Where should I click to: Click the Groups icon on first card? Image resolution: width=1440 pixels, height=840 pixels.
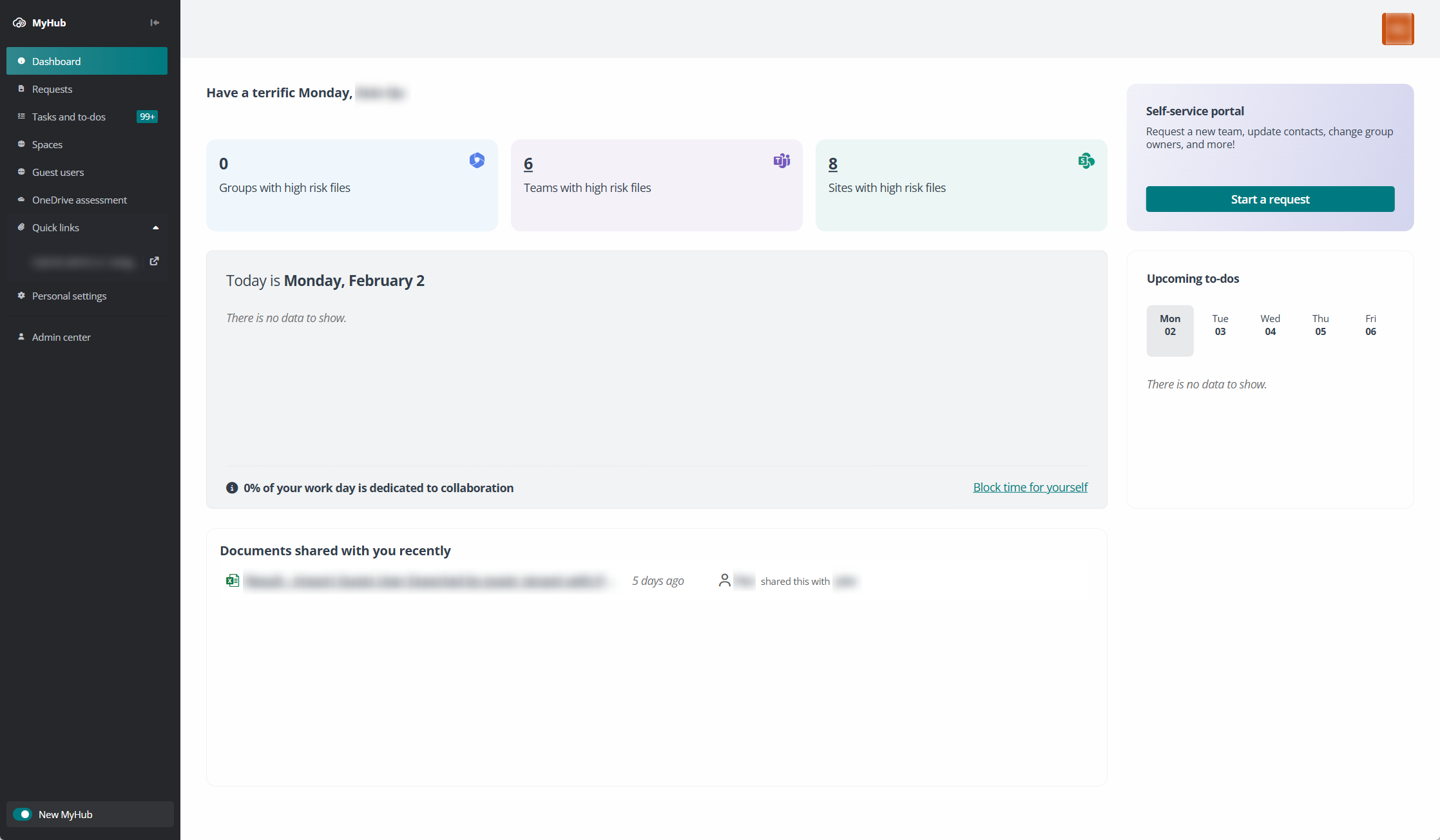[x=477, y=160]
